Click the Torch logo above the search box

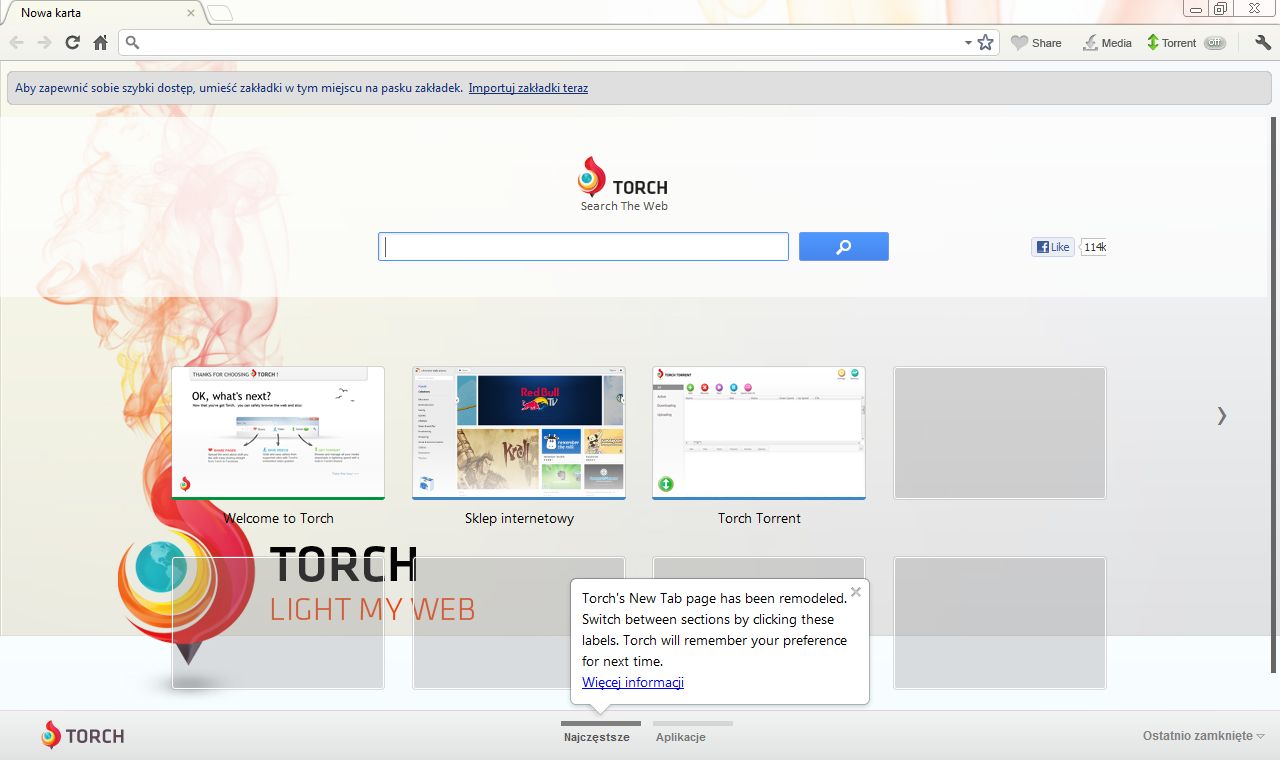(x=623, y=178)
